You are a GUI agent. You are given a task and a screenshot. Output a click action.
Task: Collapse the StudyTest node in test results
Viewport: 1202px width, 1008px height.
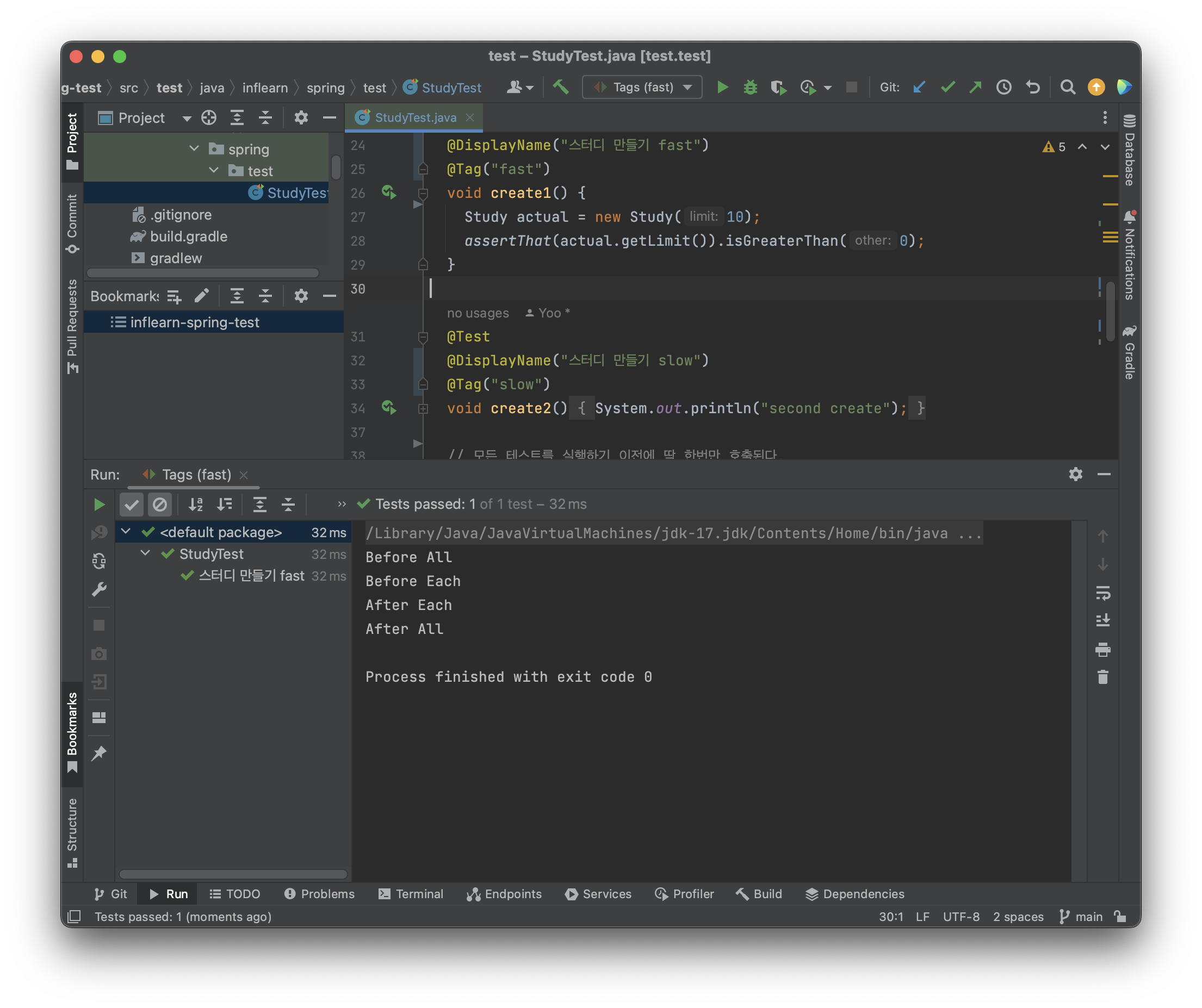(145, 553)
